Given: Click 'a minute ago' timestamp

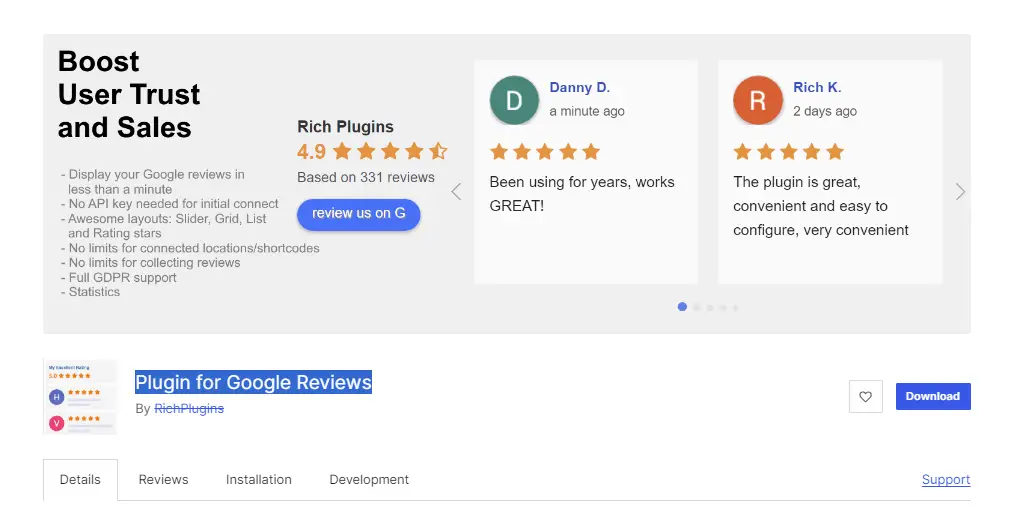Looking at the screenshot, I should 587,111.
